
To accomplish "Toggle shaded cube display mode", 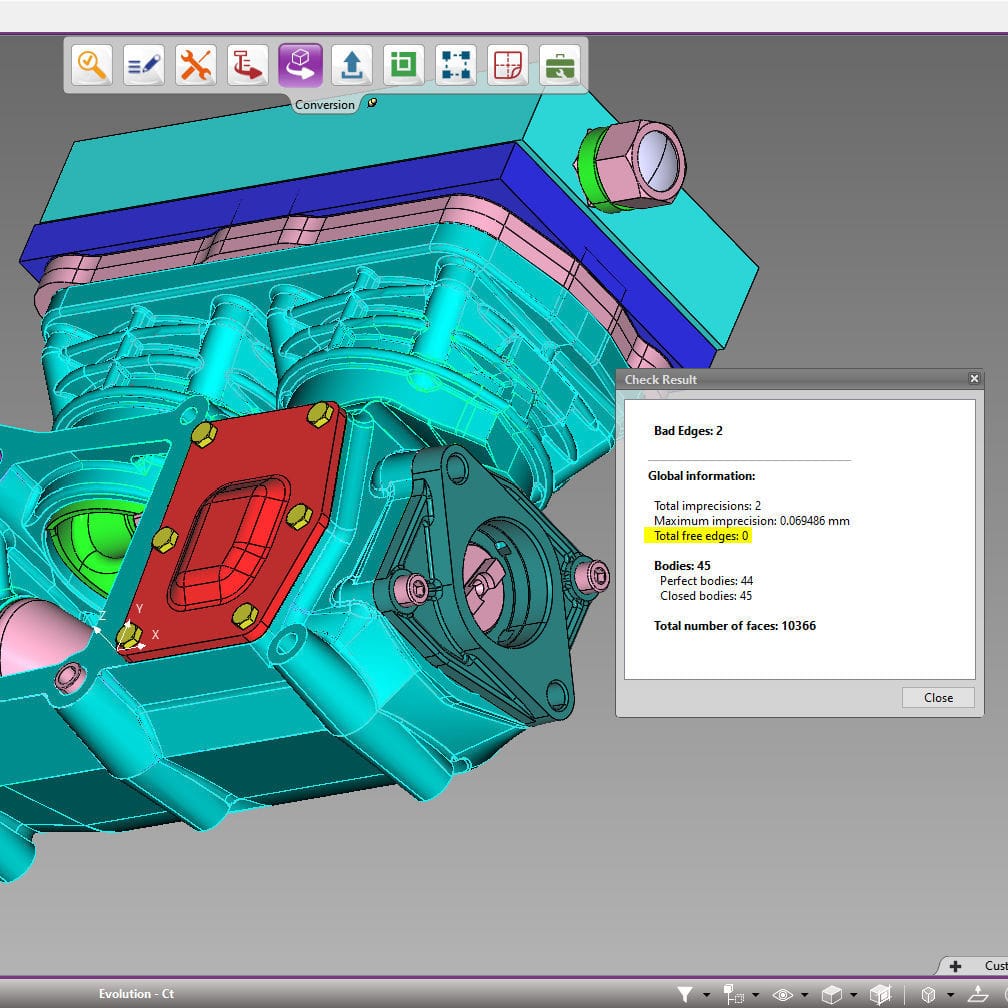I will (x=831, y=995).
